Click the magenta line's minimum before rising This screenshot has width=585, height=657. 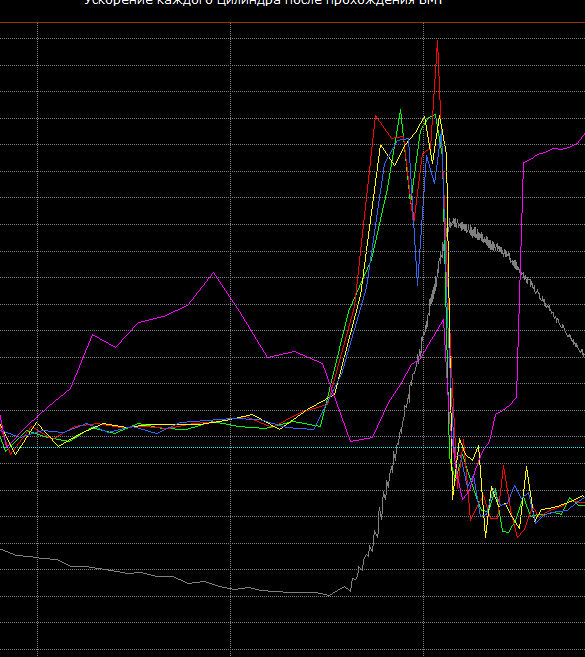click(352, 441)
